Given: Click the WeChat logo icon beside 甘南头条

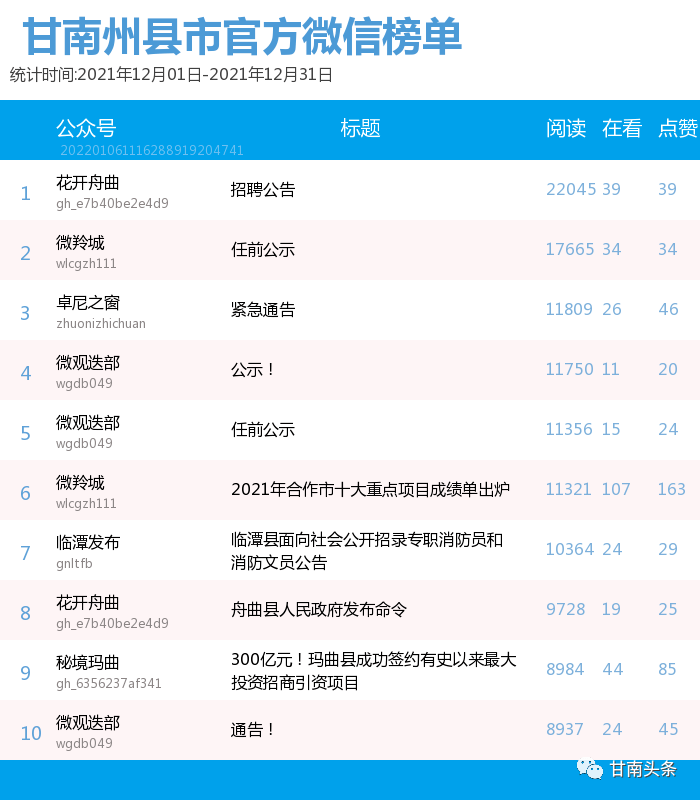Looking at the screenshot, I should [589, 768].
